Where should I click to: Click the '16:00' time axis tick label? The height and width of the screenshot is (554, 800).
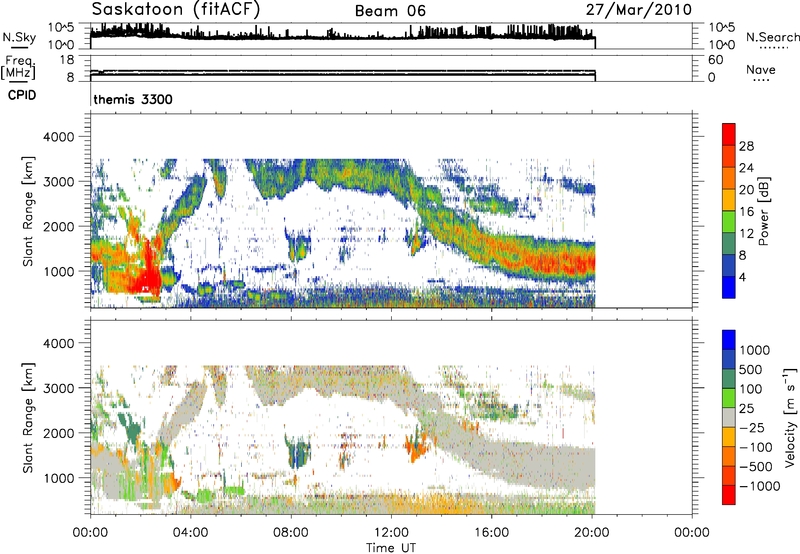click(491, 533)
